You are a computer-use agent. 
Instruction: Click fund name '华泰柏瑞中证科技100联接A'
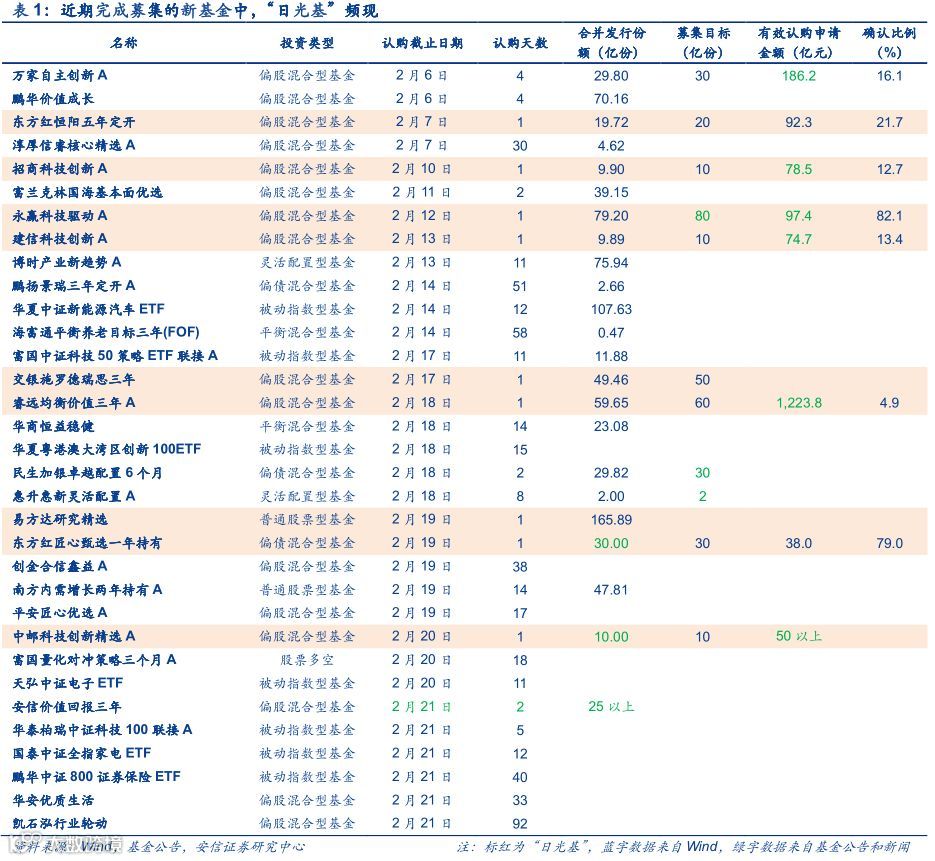coord(102,730)
